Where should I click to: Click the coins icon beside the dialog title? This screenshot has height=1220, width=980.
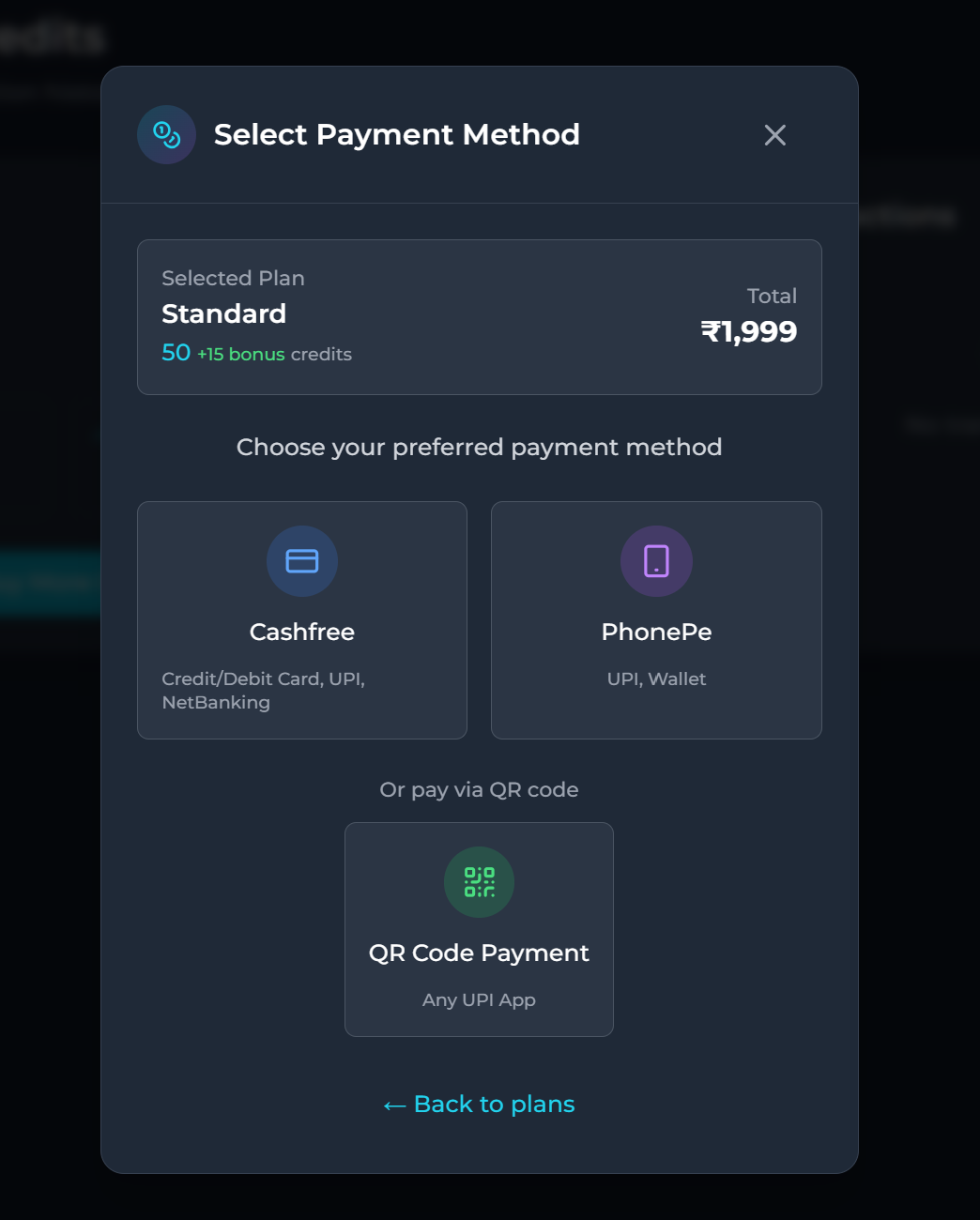pyautogui.click(x=166, y=135)
